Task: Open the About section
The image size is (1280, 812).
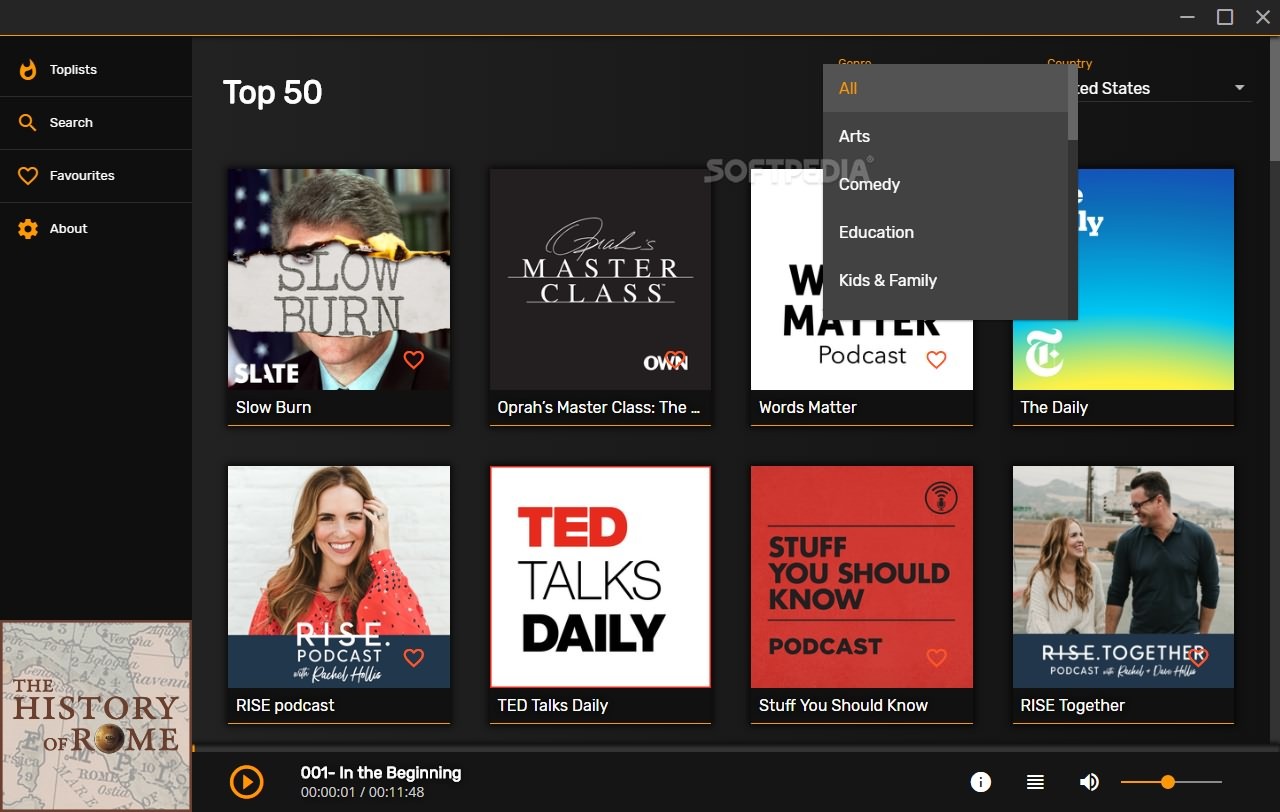Action: [96, 229]
